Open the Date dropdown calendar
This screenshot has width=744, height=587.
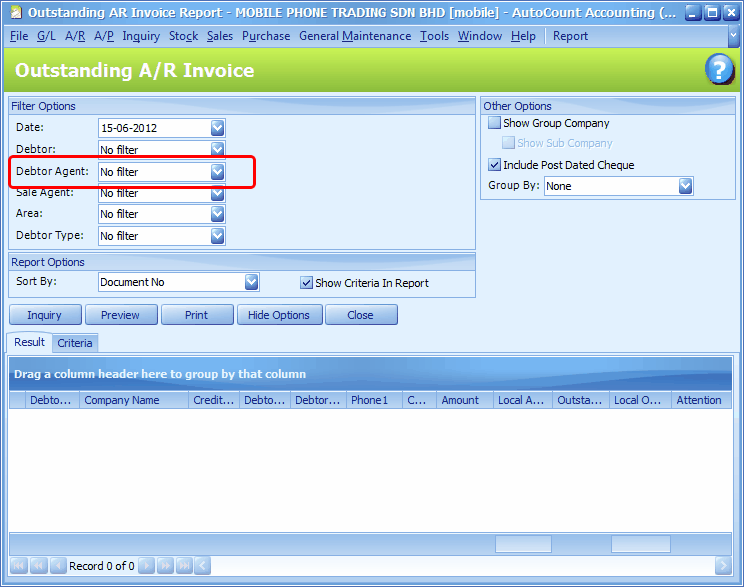click(217, 128)
